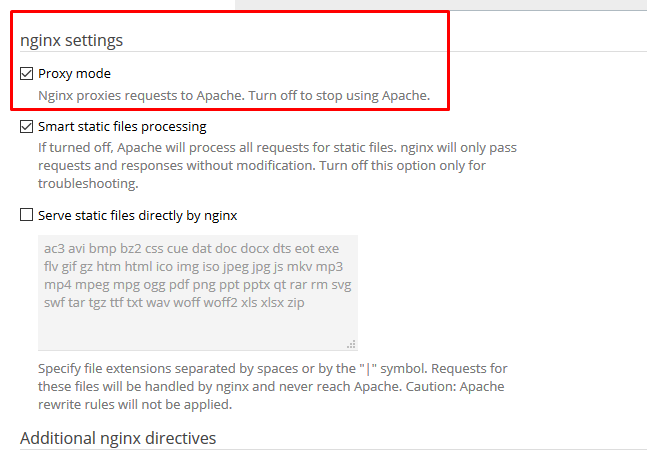Click Serve static files directly label text

coord(137,215)
